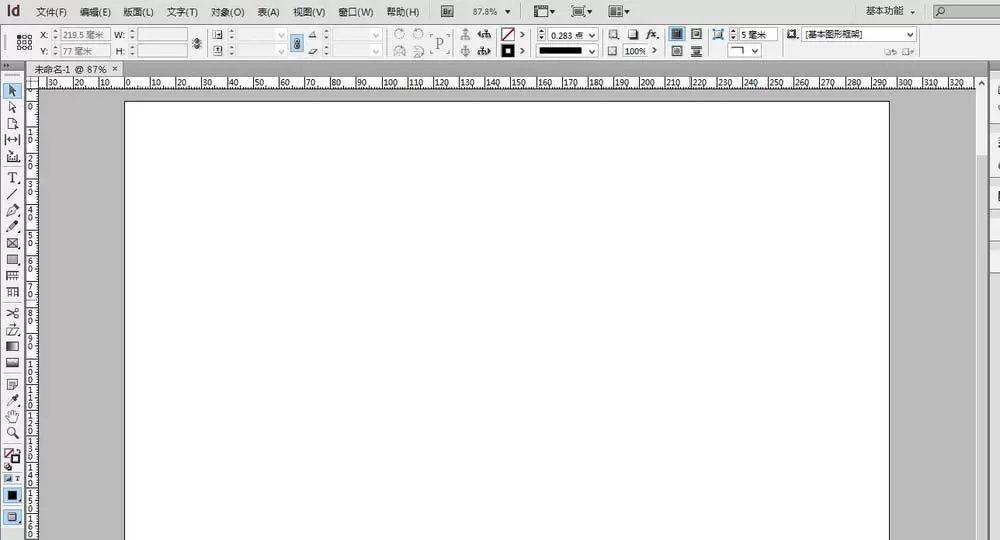Image resolution: width=1000 pixels, height=540 pixels.
Task: Toggle constrain width and height proportions
Action: (197, 43)
